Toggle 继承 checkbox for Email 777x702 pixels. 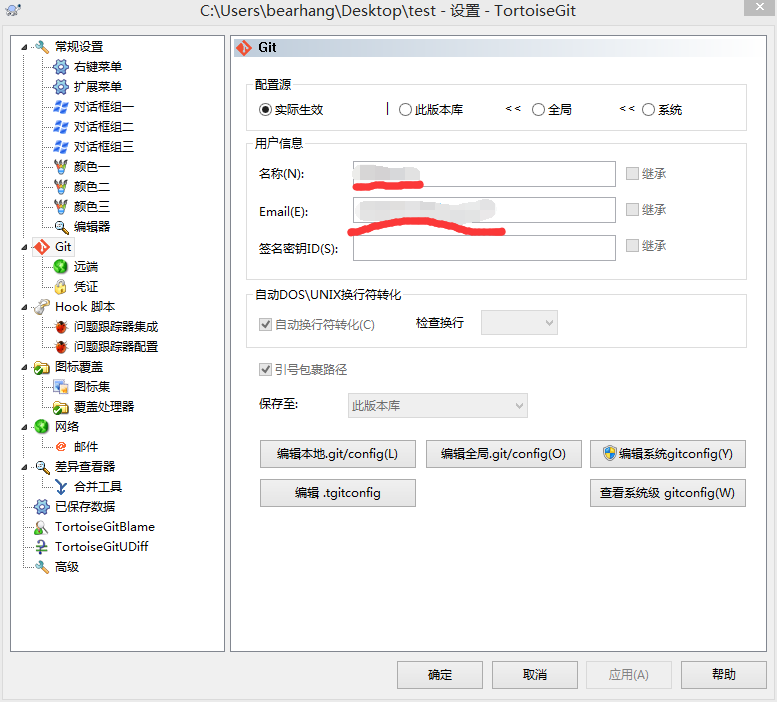[632, 210]
